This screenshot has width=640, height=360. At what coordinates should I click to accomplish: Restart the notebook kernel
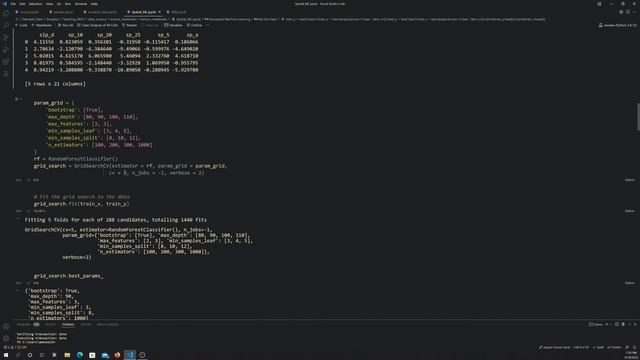130,25
